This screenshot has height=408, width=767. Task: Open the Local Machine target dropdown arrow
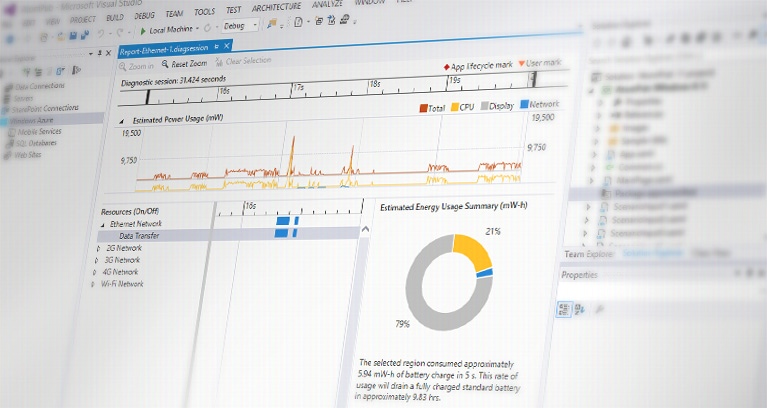click(198, 29)
